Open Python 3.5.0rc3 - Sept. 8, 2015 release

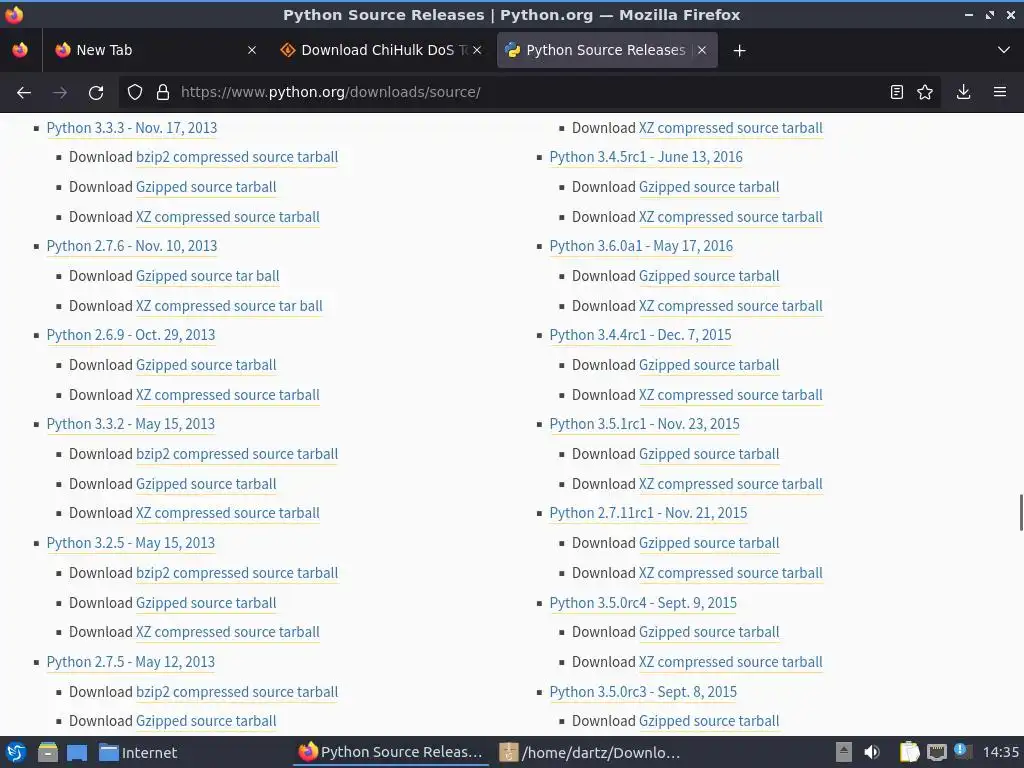(643, 692)
